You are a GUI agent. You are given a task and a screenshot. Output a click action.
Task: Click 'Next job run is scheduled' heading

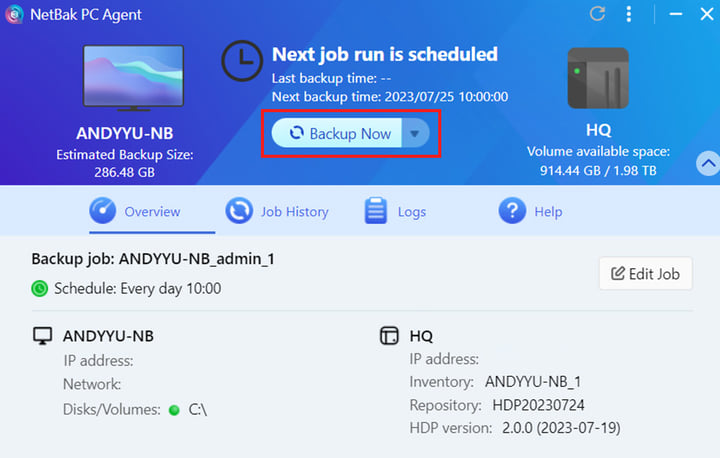(385, 54)
